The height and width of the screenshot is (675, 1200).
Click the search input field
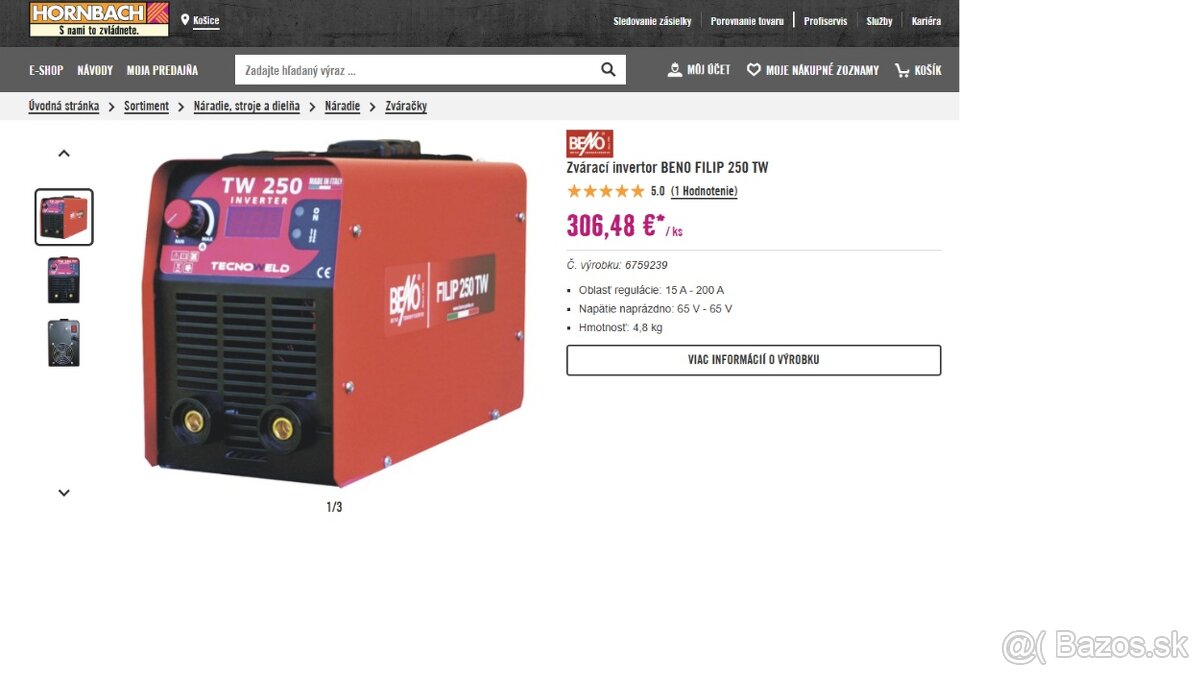[415, 70]
